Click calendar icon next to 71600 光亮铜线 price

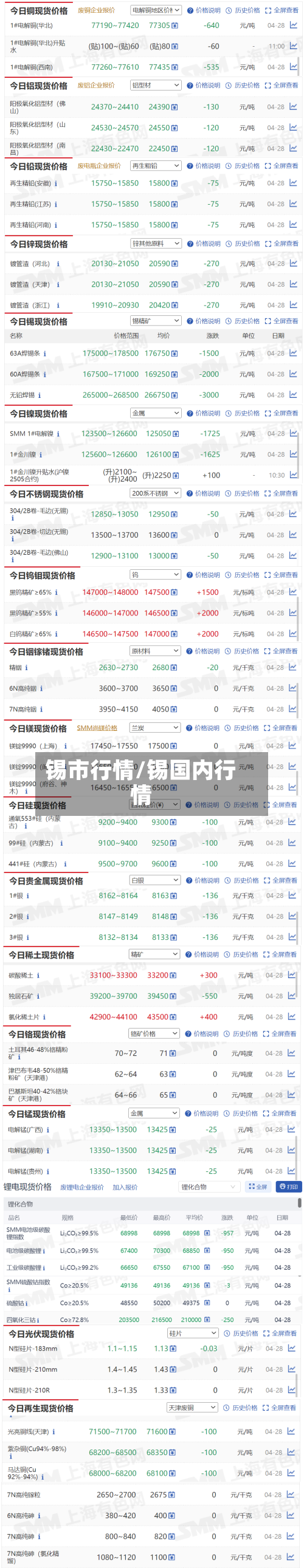[173, 1432]
